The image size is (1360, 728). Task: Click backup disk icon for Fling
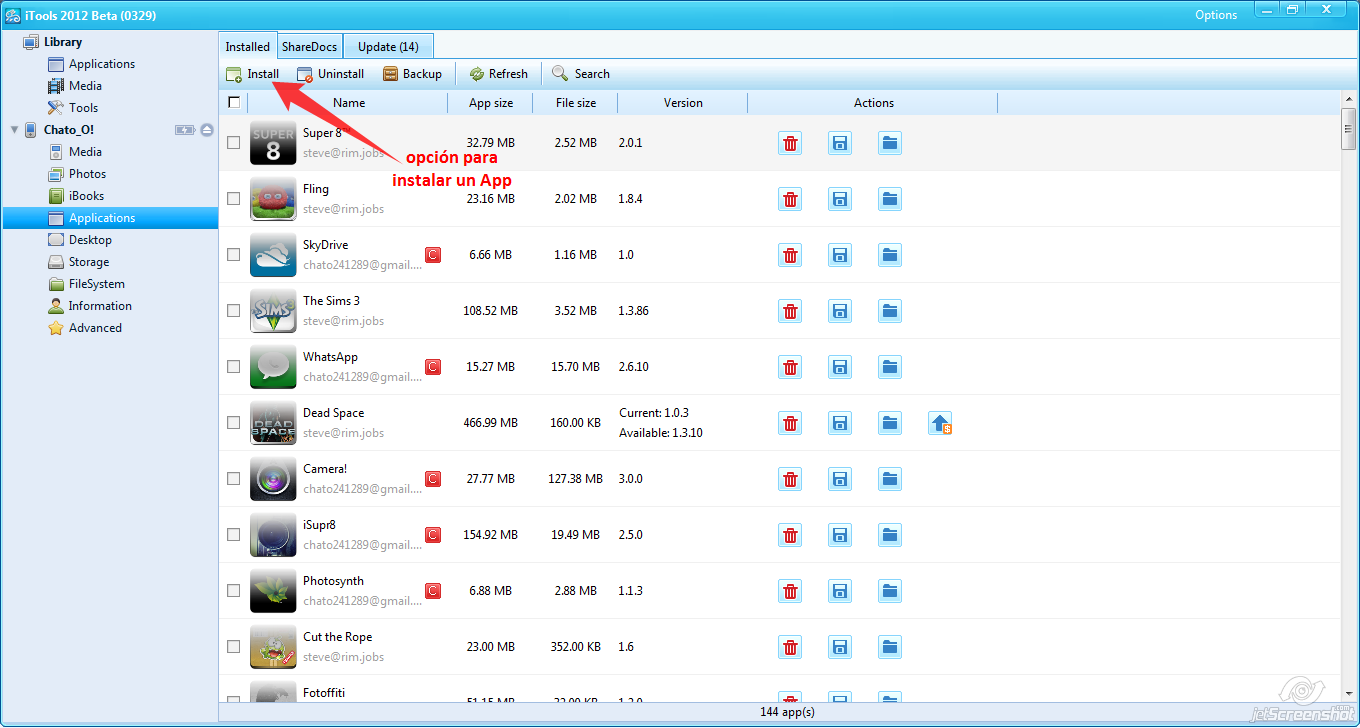[840, 199]
